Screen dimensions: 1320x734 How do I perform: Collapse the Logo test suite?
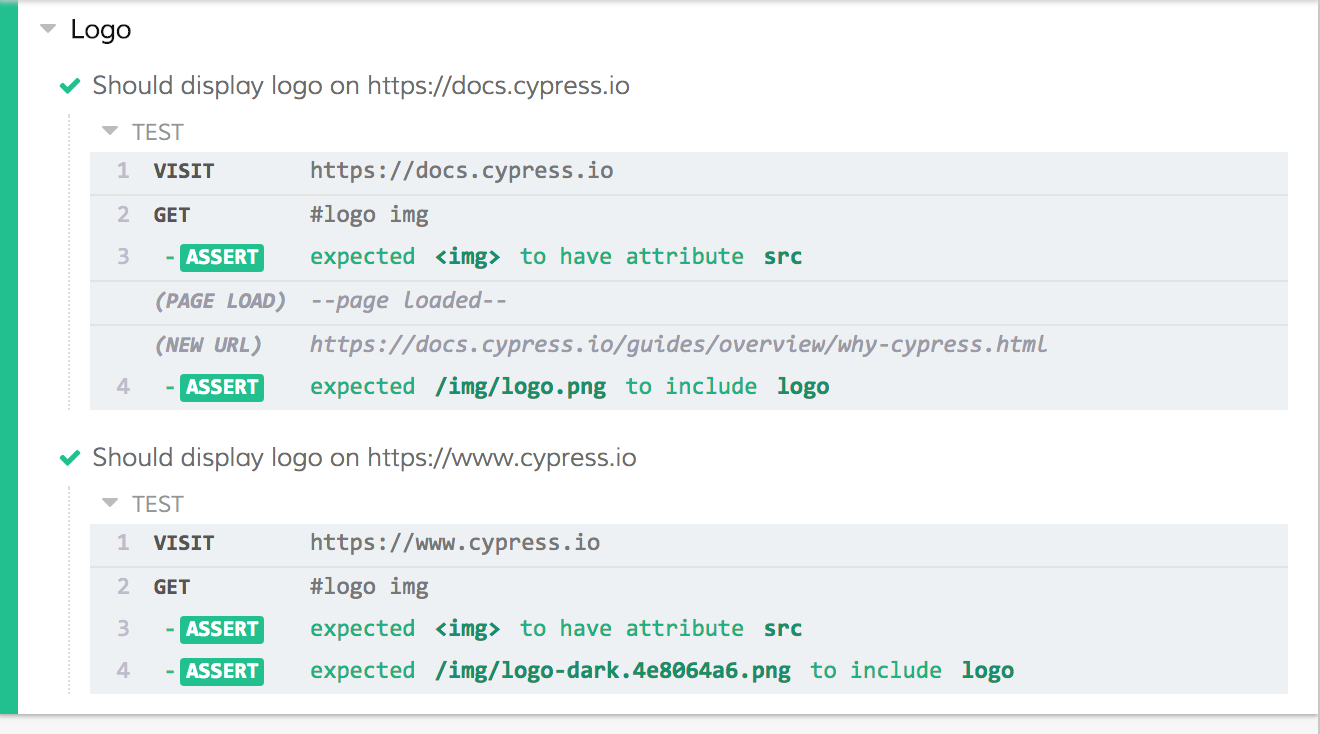[47, 29]
